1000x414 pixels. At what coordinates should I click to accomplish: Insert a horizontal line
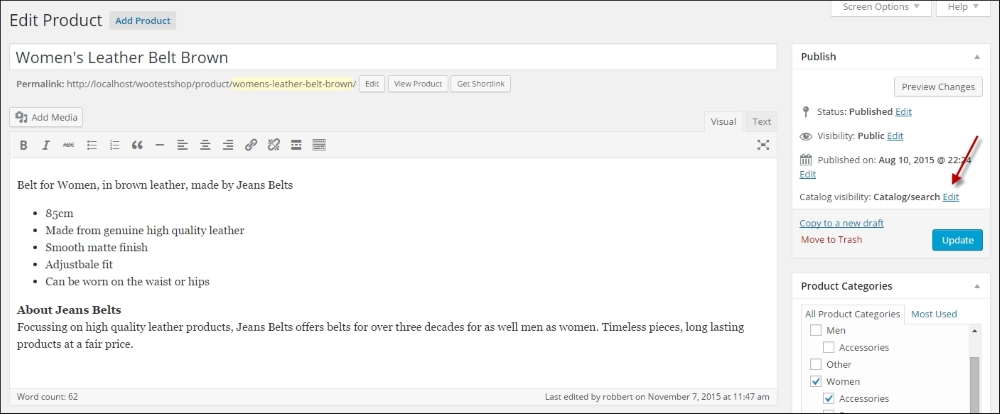(160, 145)
